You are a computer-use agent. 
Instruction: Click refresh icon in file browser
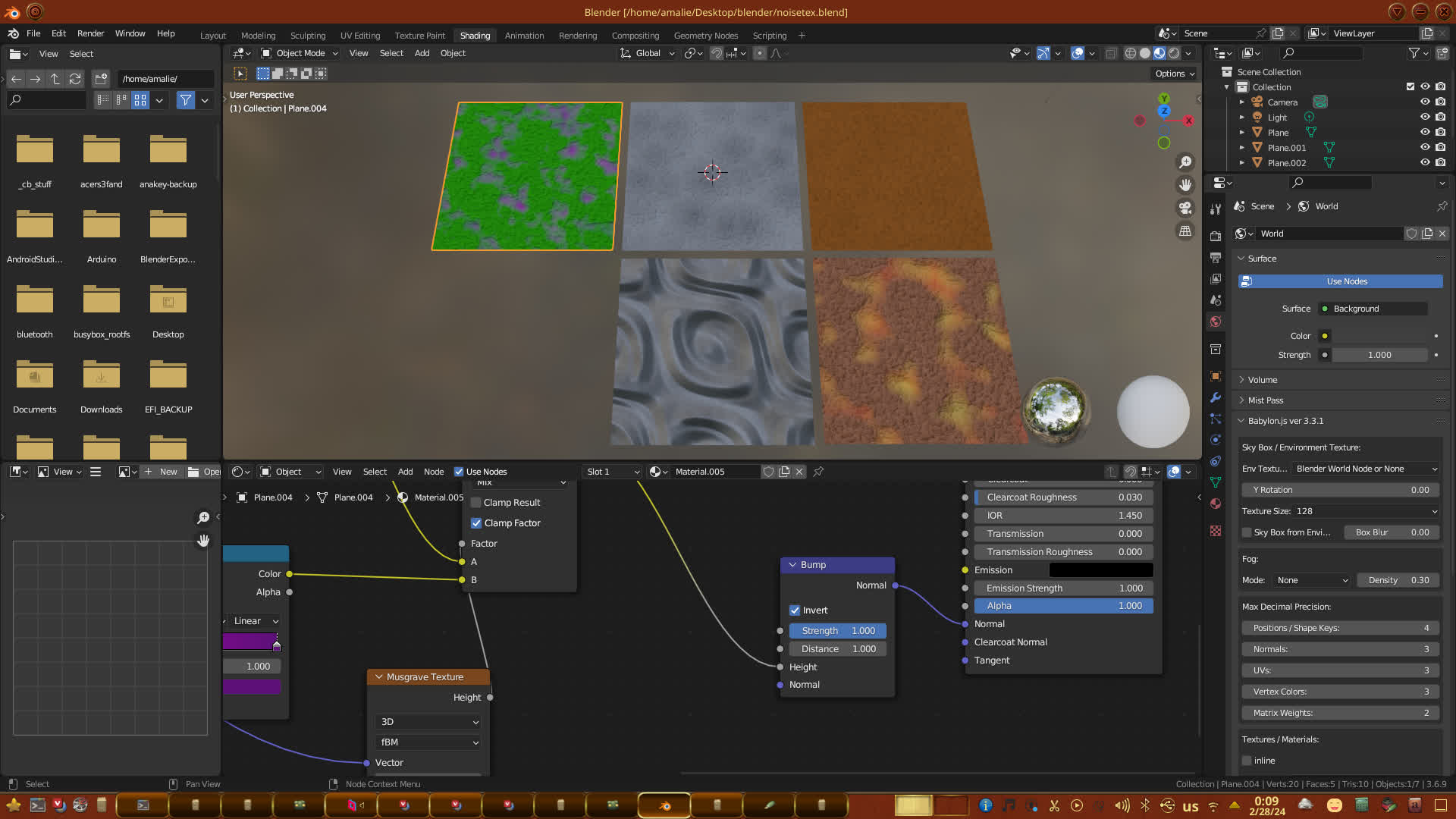coord(74,79)
